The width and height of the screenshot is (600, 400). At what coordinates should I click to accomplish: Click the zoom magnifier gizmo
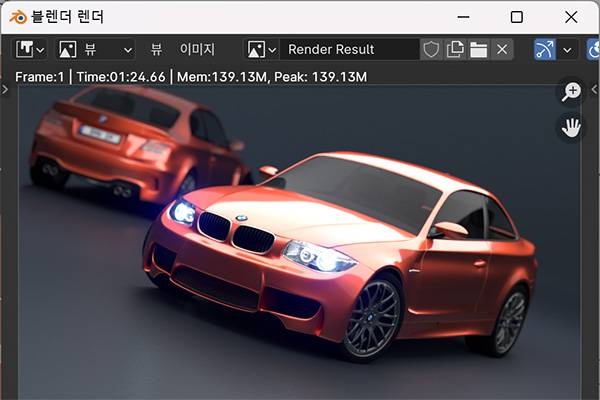click(x=571, y=92)
